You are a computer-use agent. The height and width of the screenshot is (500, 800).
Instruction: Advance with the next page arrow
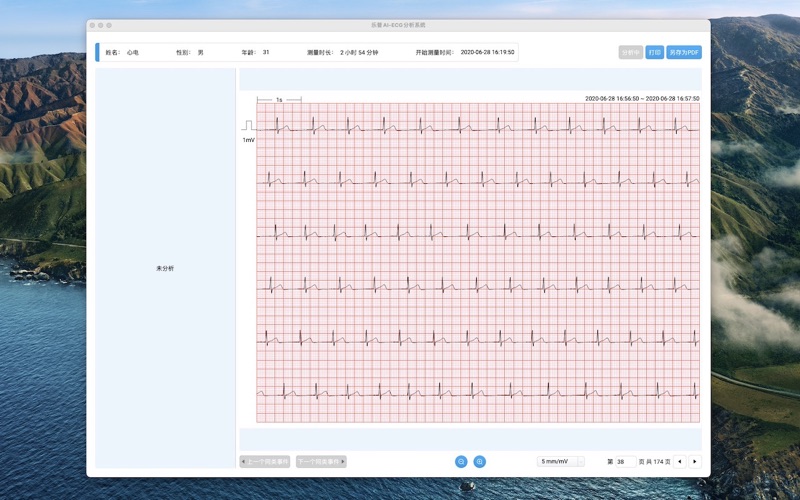(695, 461)
